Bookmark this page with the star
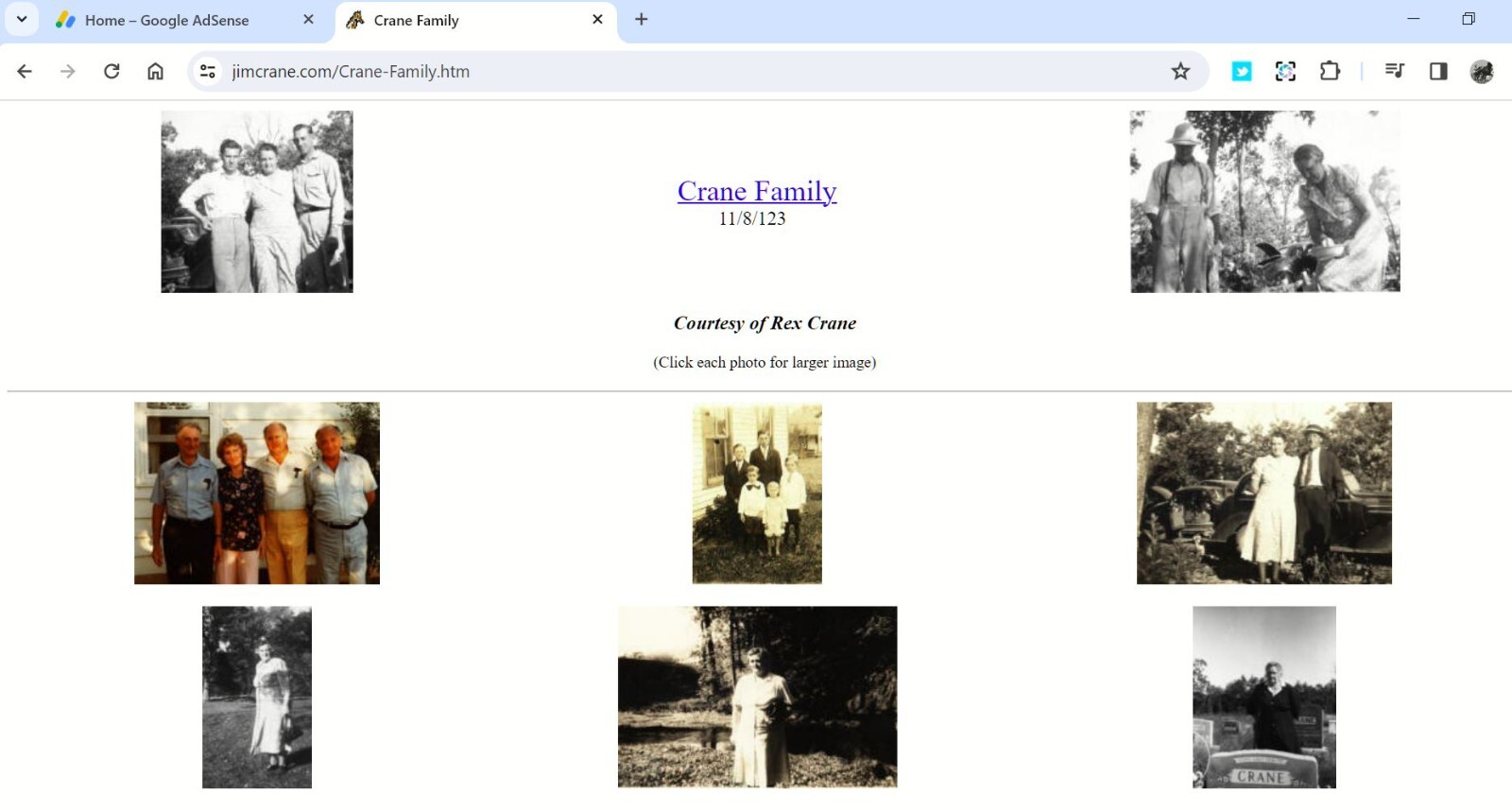 pos(1180,71)
